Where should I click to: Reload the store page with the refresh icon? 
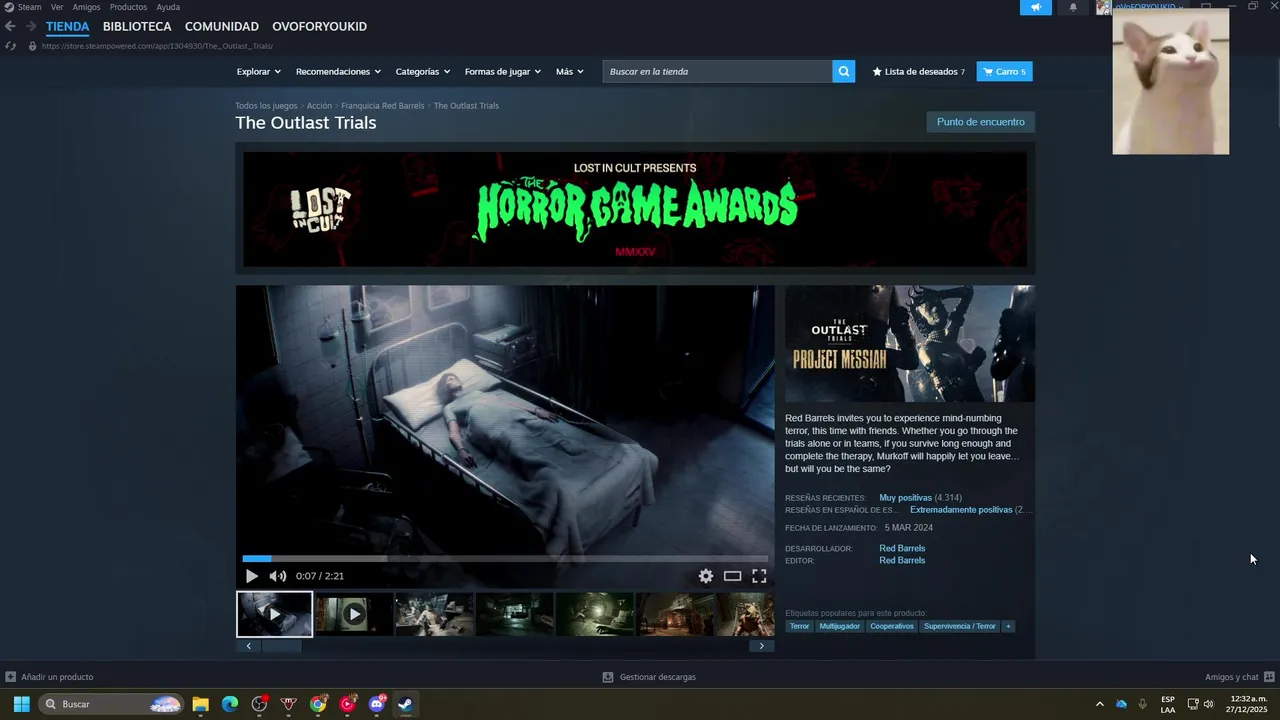(10, 46)
